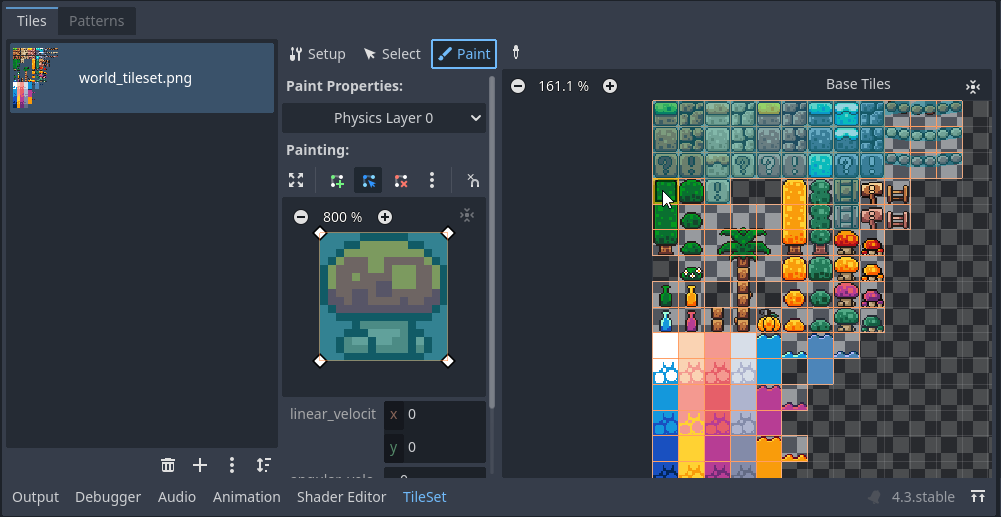Zoom out of the Base Tiles atlas view
This screenshot has width=1001, height=517.
click(518, 86)
